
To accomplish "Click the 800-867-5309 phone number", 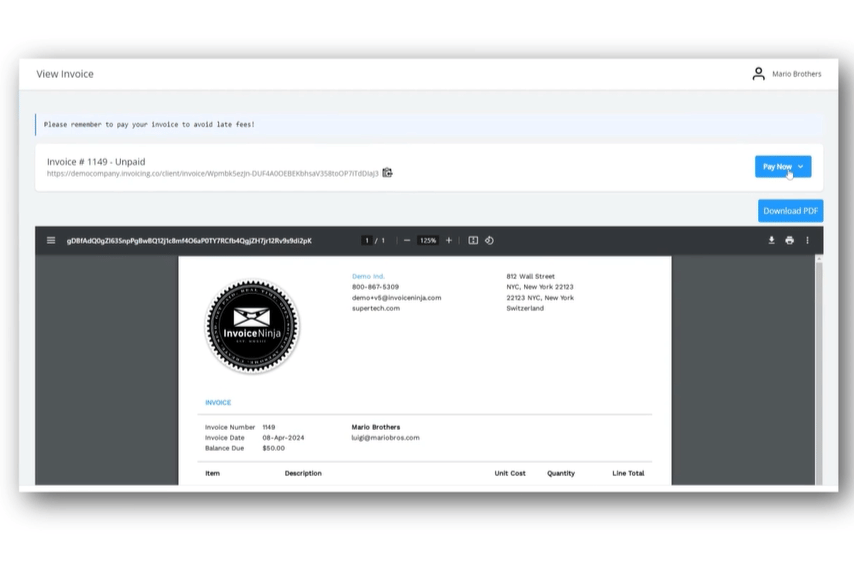I will 375,286.
